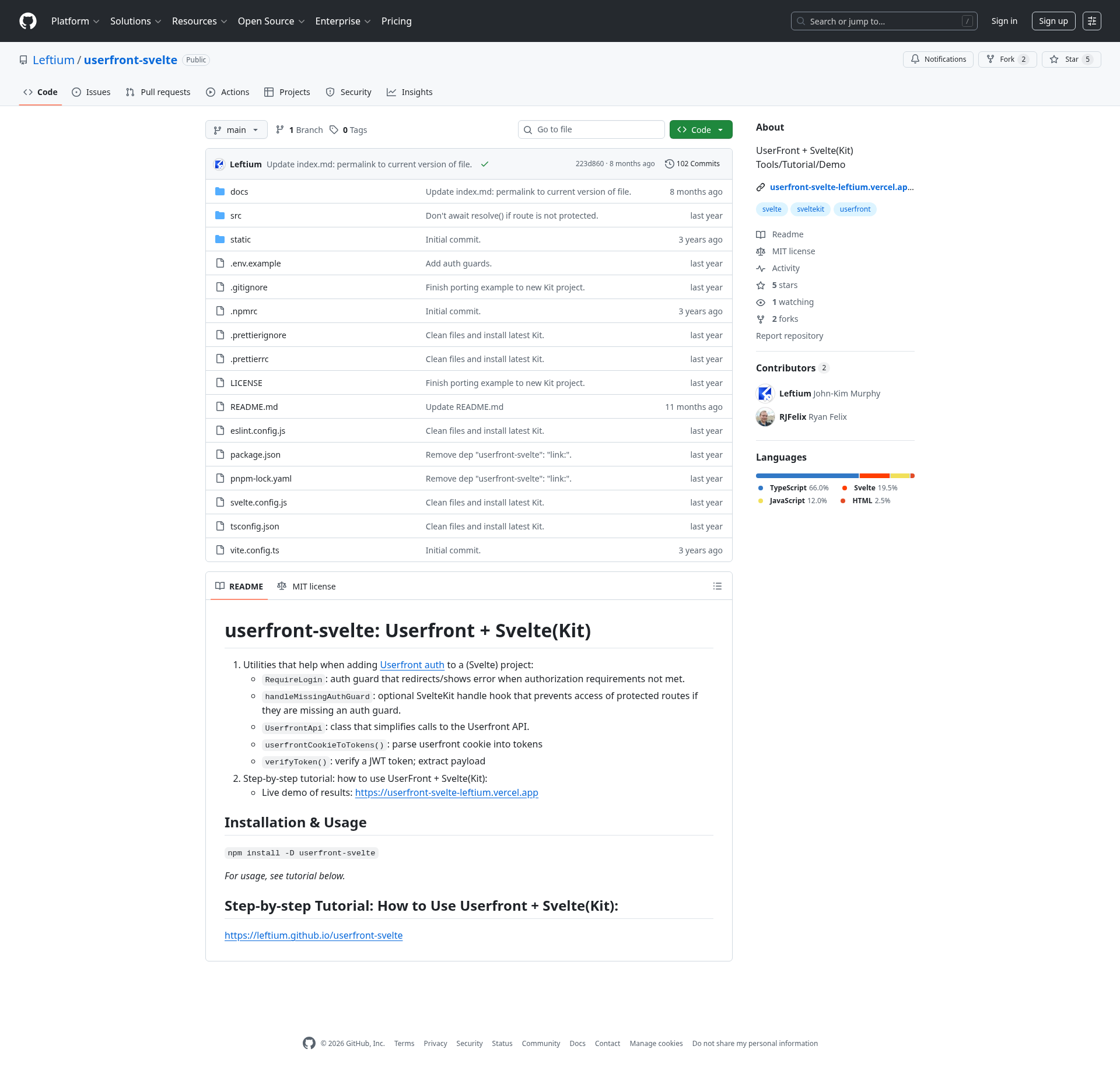Focus the Go to file input
1120x1074 pixels.
click(591, 129)
